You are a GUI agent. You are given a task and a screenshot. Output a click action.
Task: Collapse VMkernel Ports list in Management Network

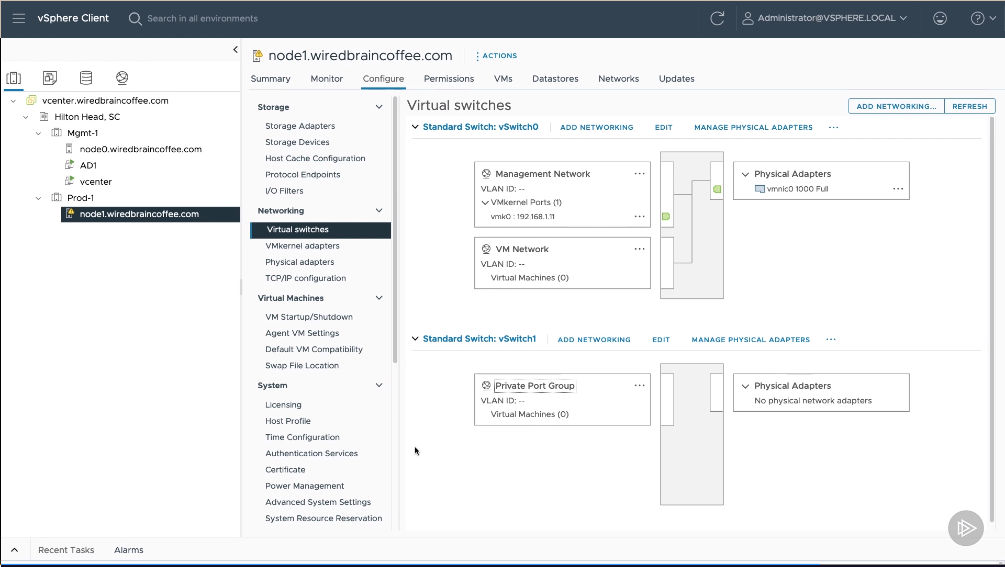coord(485,202)
